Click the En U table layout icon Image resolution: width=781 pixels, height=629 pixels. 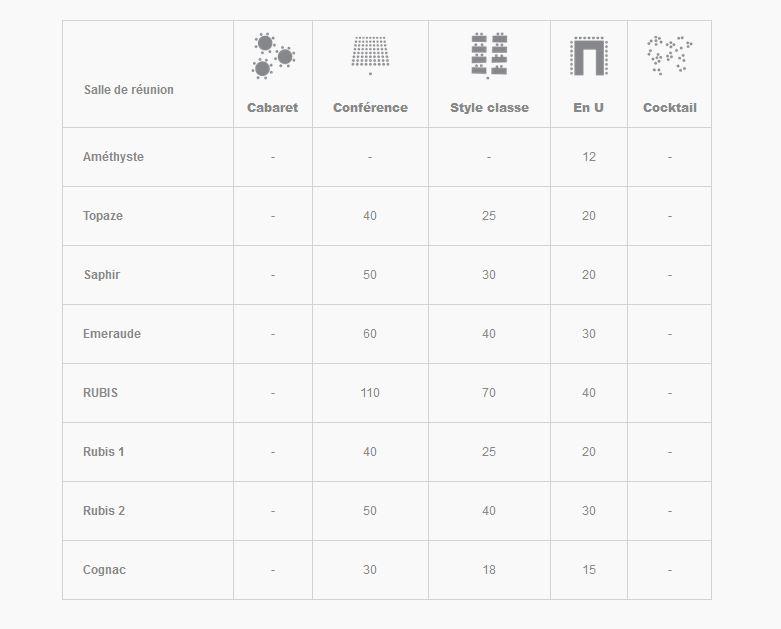coord(589,56)
